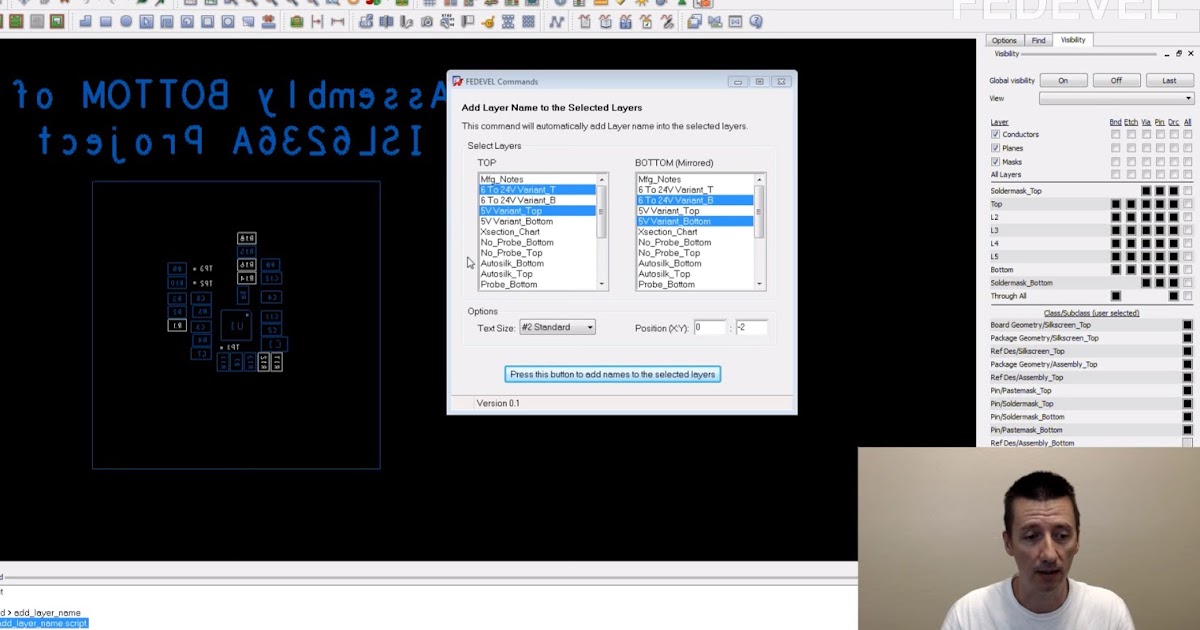Switch to the Options tab
Screen dimensions: 1200x630
(x=1004, y=41)
